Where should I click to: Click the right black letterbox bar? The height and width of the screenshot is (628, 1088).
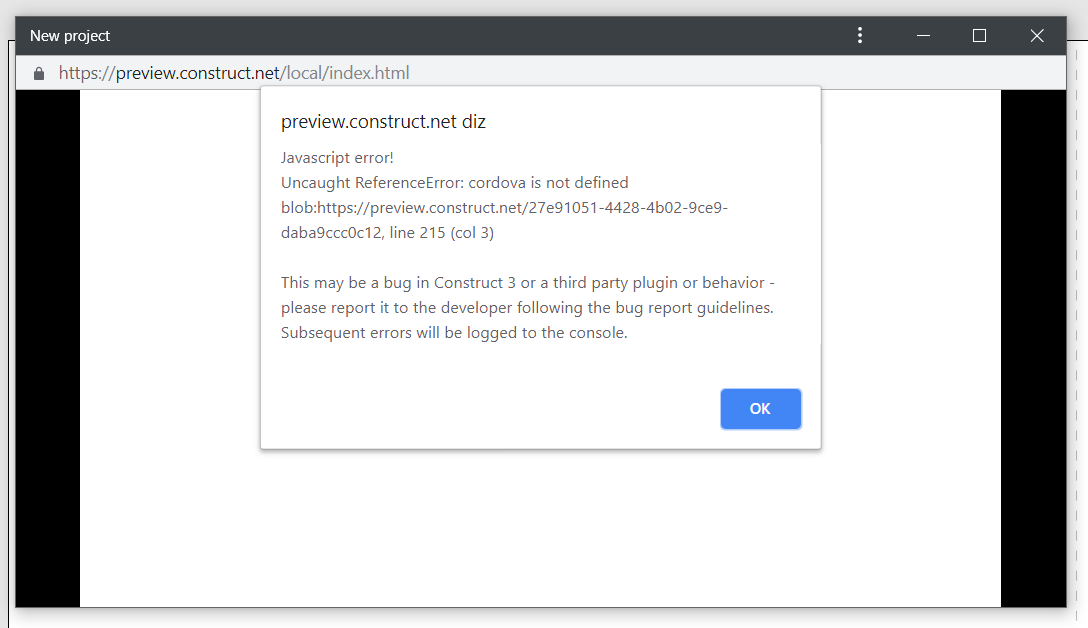pyautogui.click(x=1033, y=348)
